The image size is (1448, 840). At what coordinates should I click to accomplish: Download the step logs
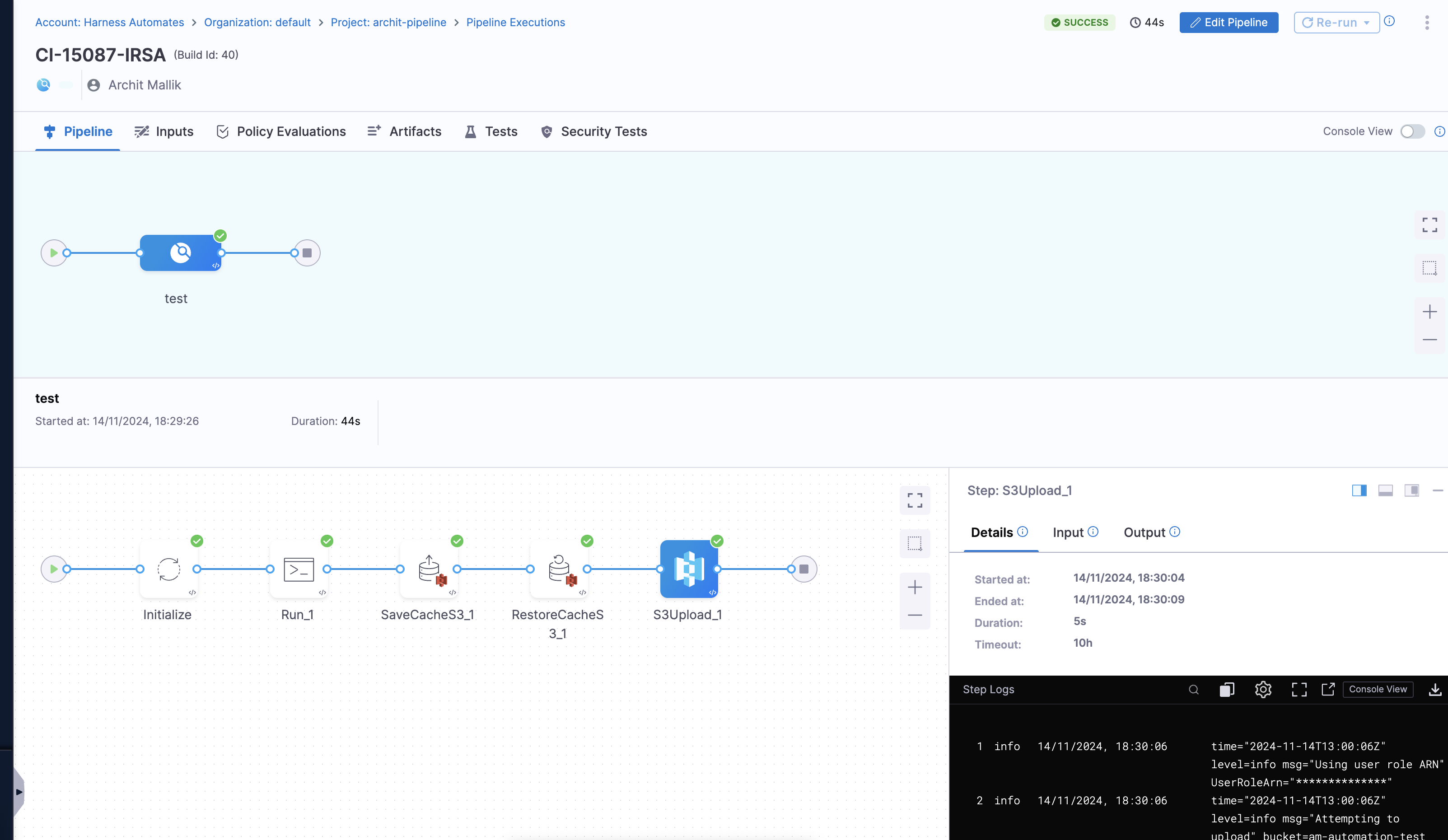(x=1434, y=689)
